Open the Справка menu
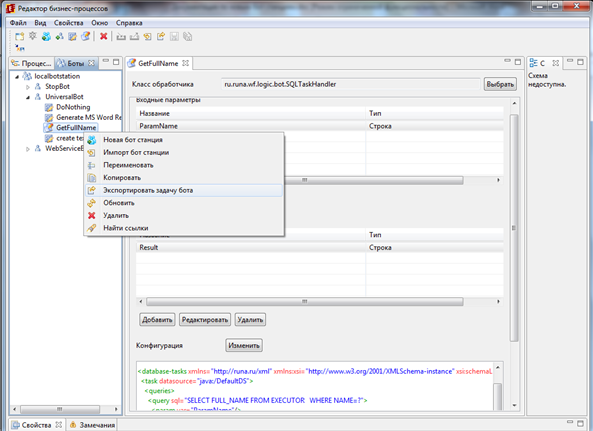Image resolution: width=593 pixels, height=431 pixels. pyautogui.click(x=129, y=23)
